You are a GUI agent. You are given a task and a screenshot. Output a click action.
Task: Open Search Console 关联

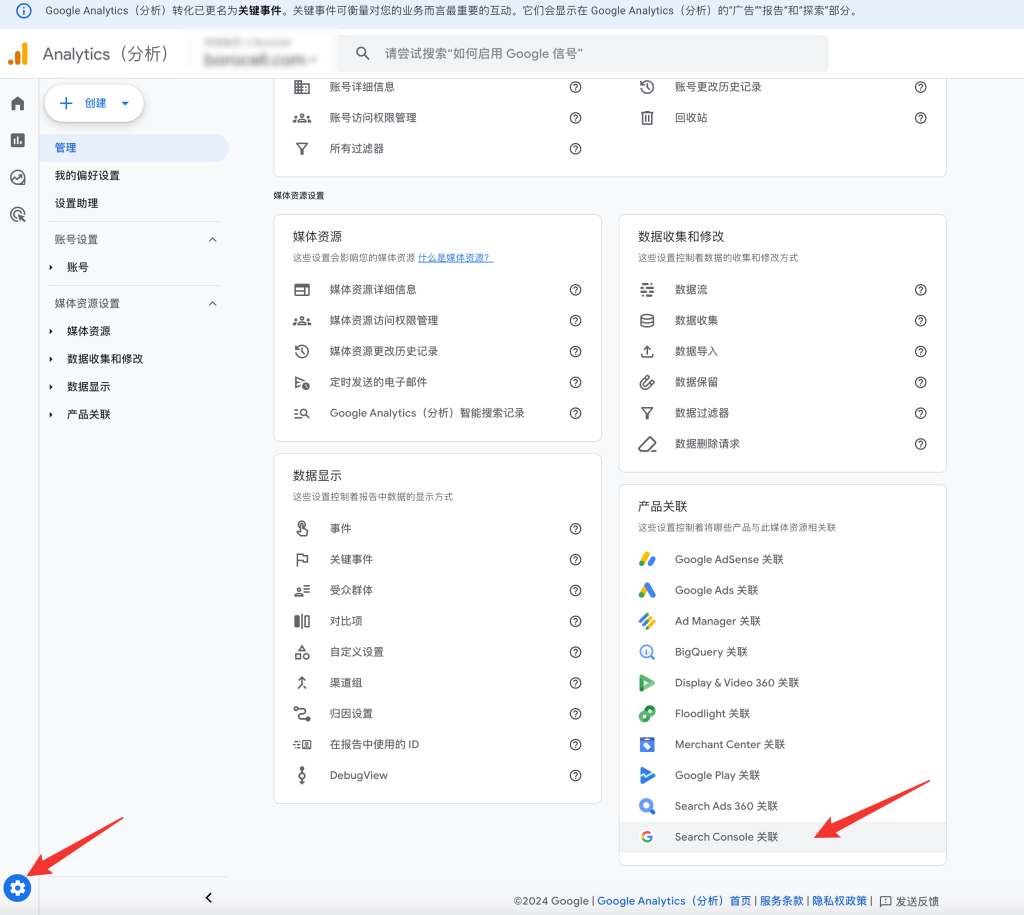click(782, 837)
